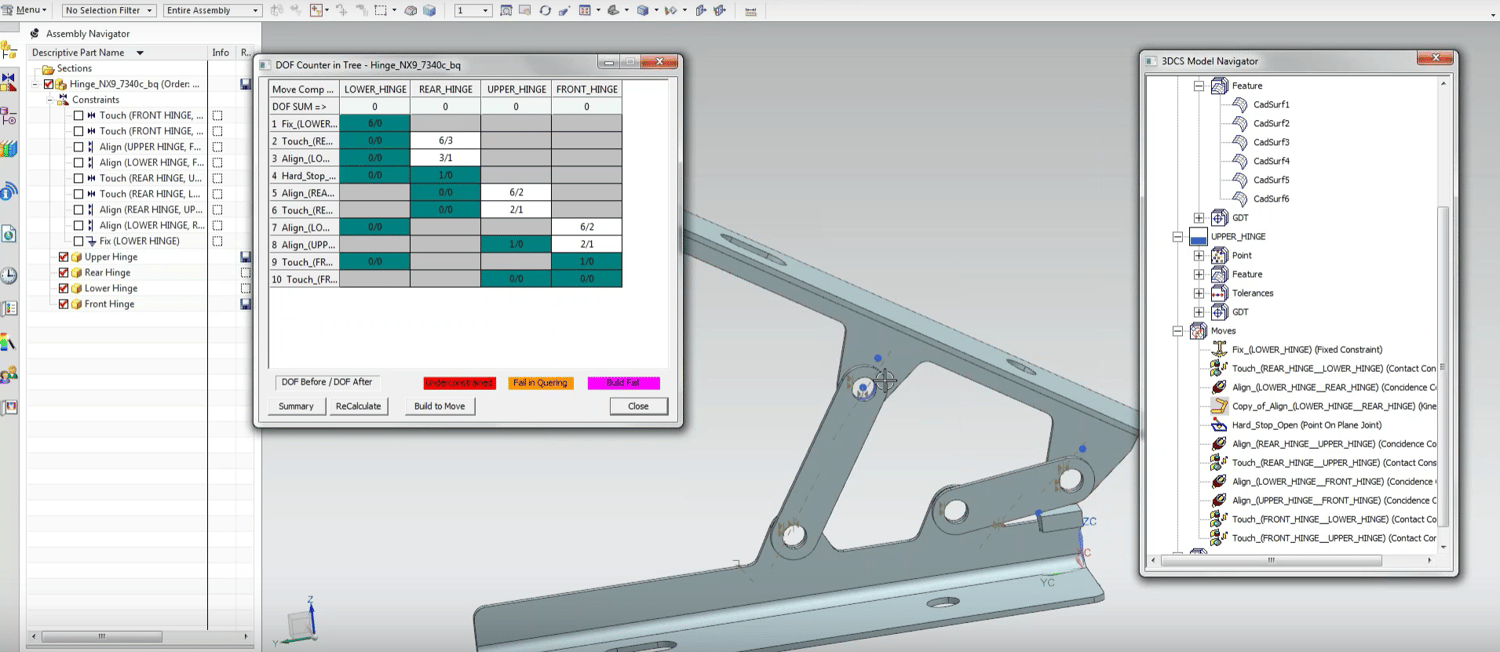Click the Refresh view circular-arrows toolbar icon
Viewport: 1500px width, 652px height.
(545, 10)
